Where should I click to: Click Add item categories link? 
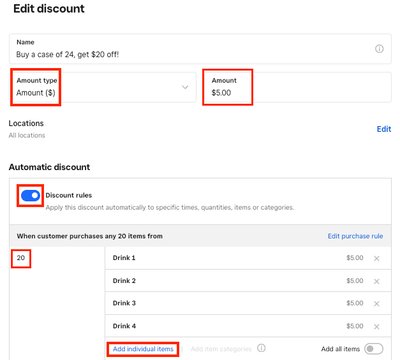coord(221,349)
